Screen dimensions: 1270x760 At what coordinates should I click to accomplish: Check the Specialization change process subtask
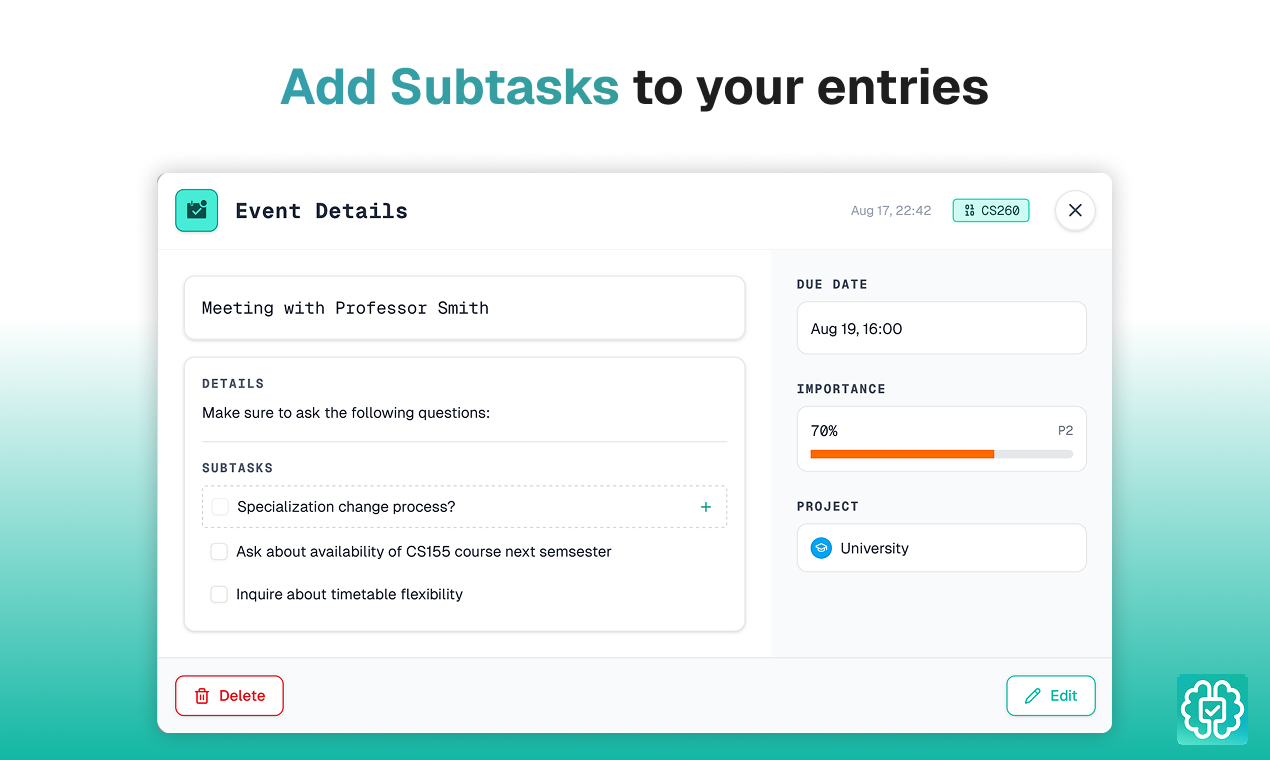[220, 507]
